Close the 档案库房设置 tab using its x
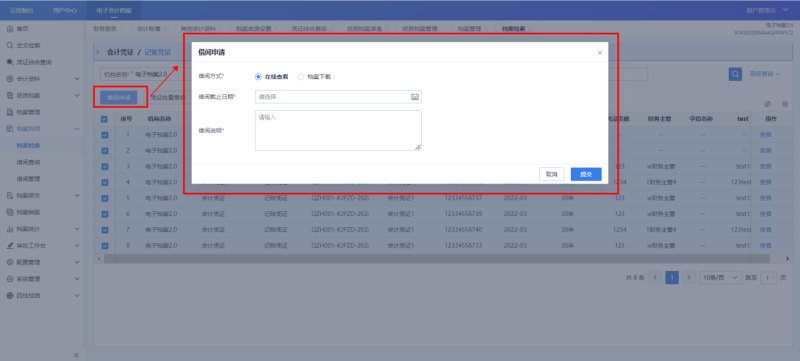This screenshot has height=361, width=800. [276, 29]
